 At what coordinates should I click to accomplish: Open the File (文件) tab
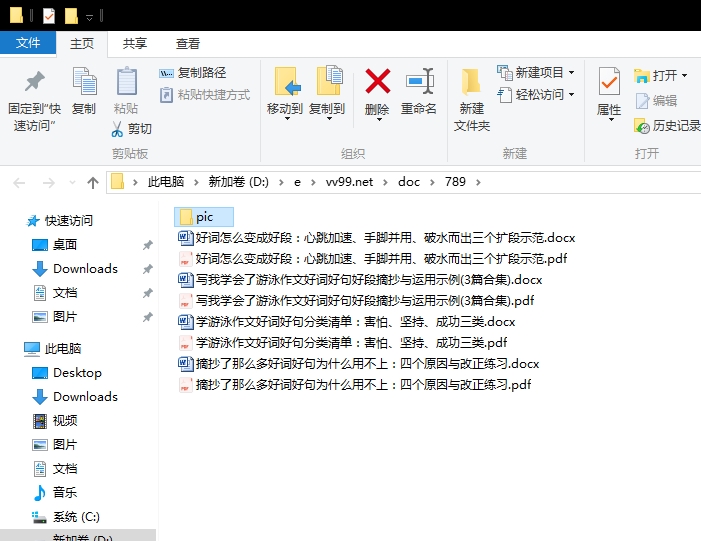28,43
